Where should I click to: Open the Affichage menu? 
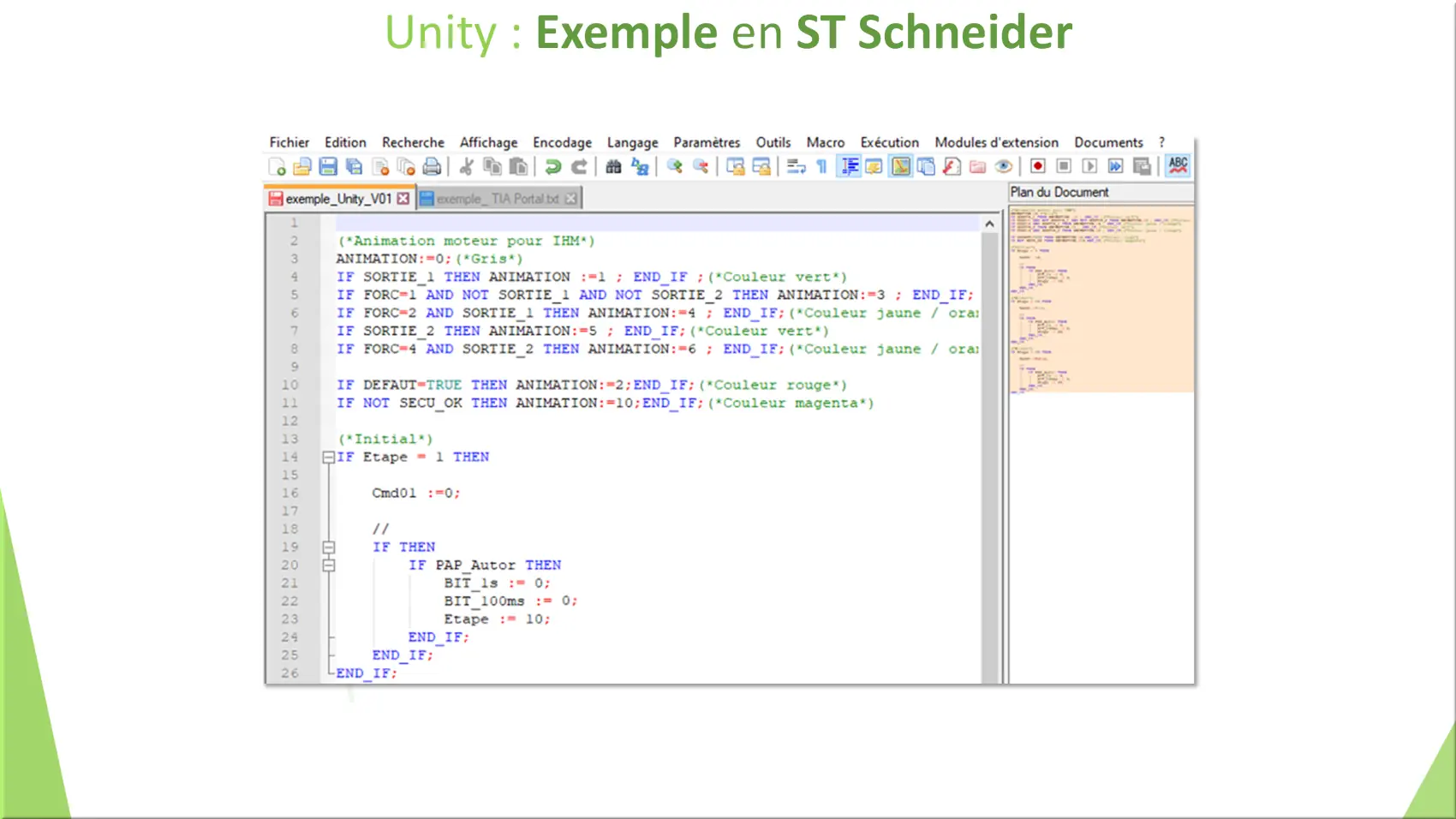(488, 142)
